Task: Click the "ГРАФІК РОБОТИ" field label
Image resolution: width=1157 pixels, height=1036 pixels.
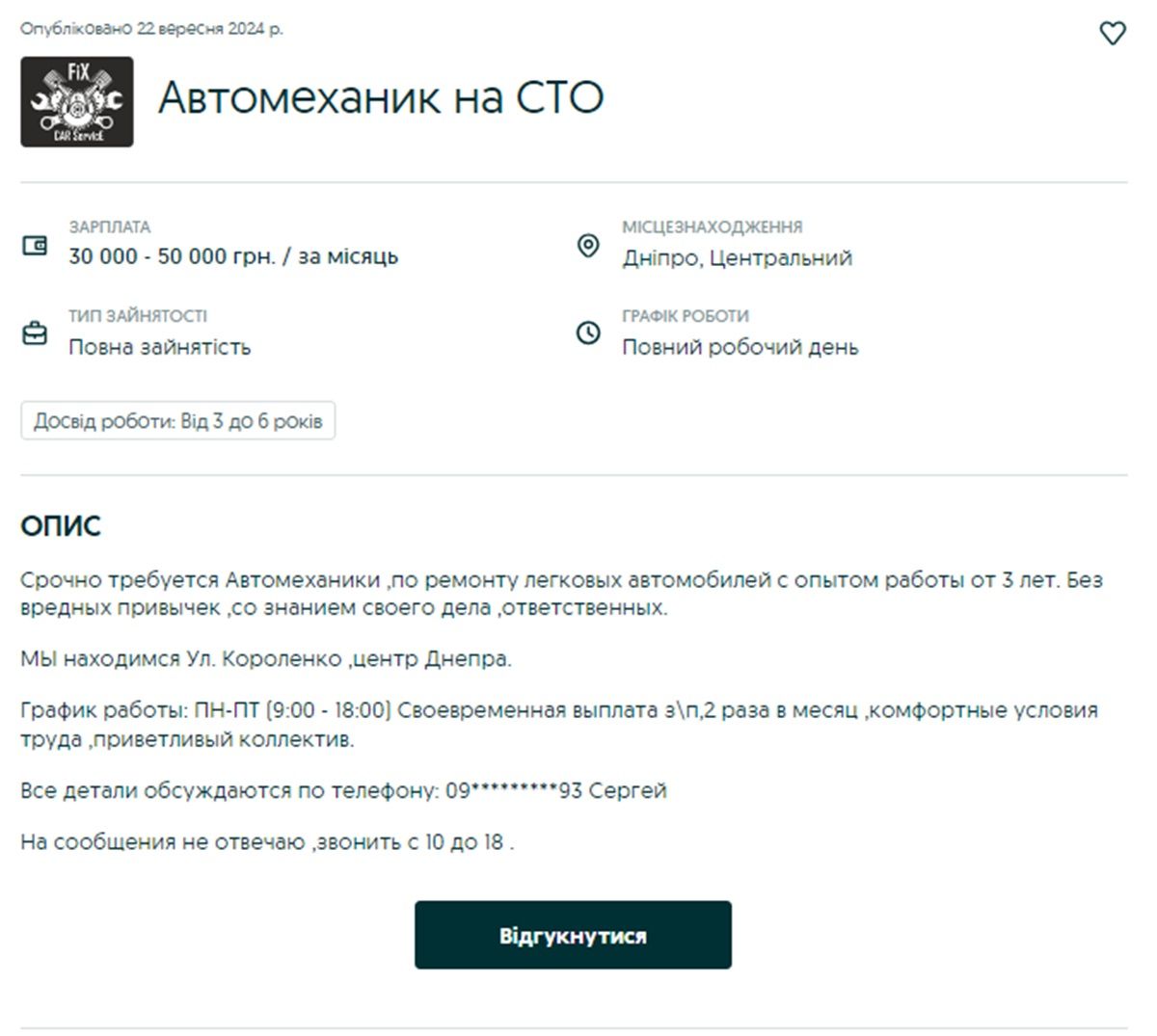Action: coord(685,316)
